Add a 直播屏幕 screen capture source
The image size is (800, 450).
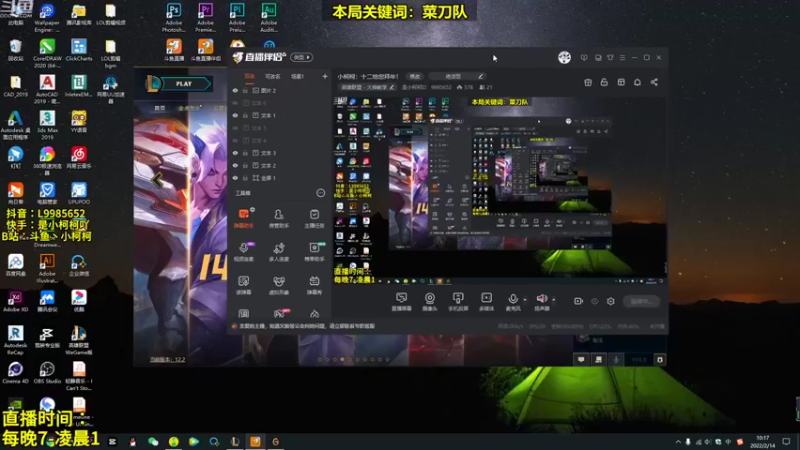402,301
